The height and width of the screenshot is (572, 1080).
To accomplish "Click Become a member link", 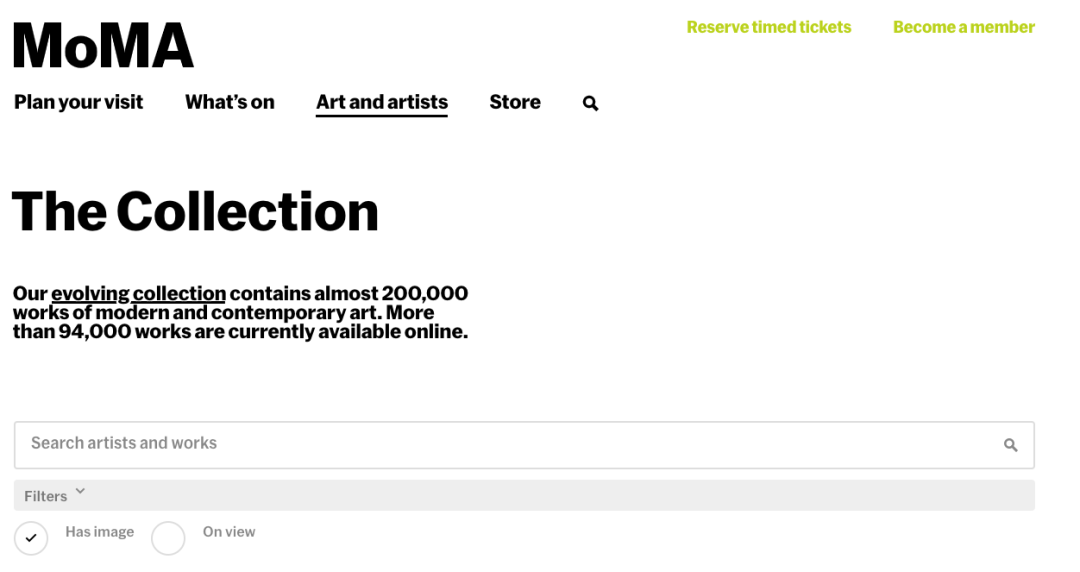I will 963,27.
